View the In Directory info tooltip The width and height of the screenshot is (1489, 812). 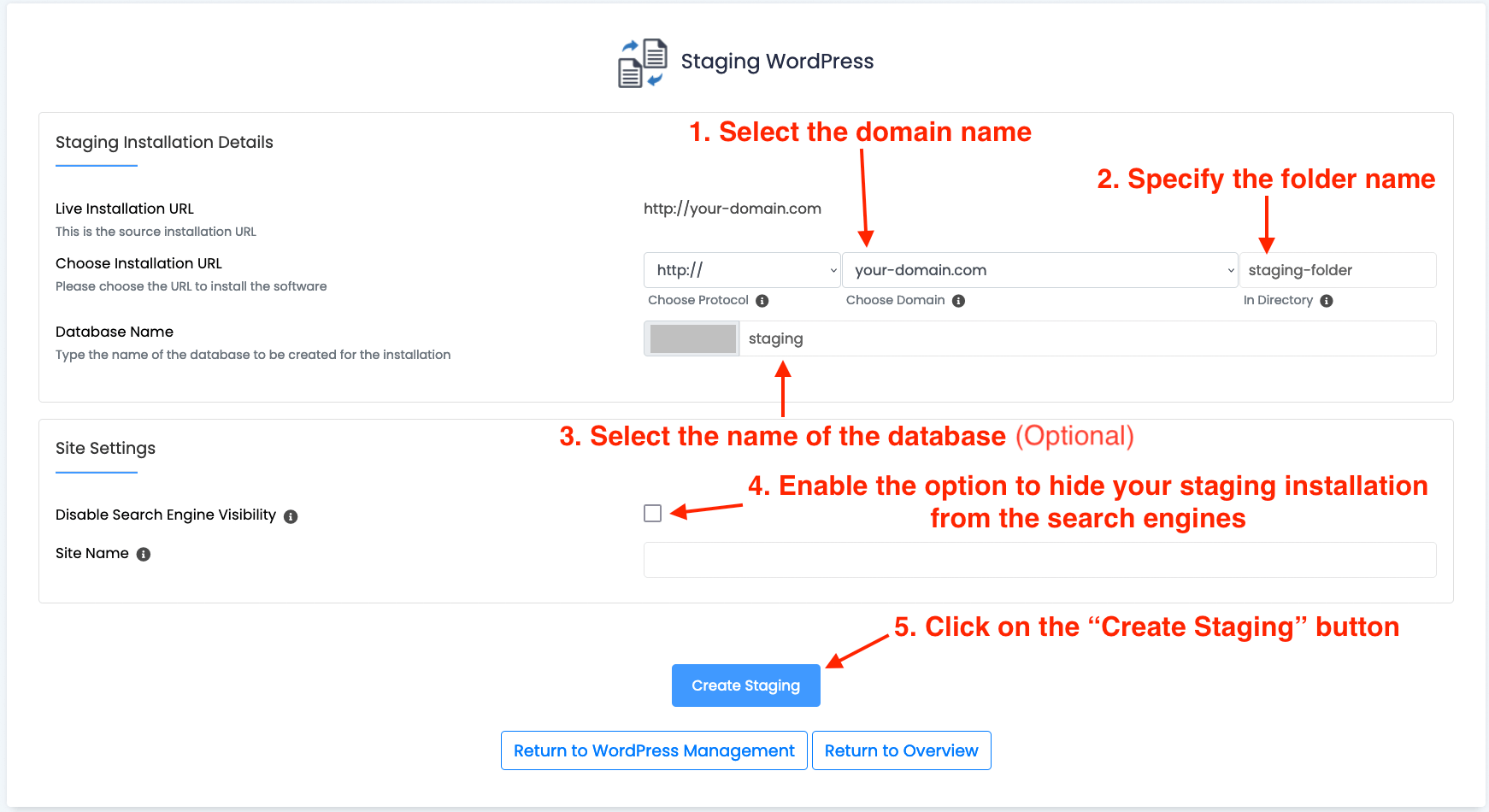click(1326, 300)
